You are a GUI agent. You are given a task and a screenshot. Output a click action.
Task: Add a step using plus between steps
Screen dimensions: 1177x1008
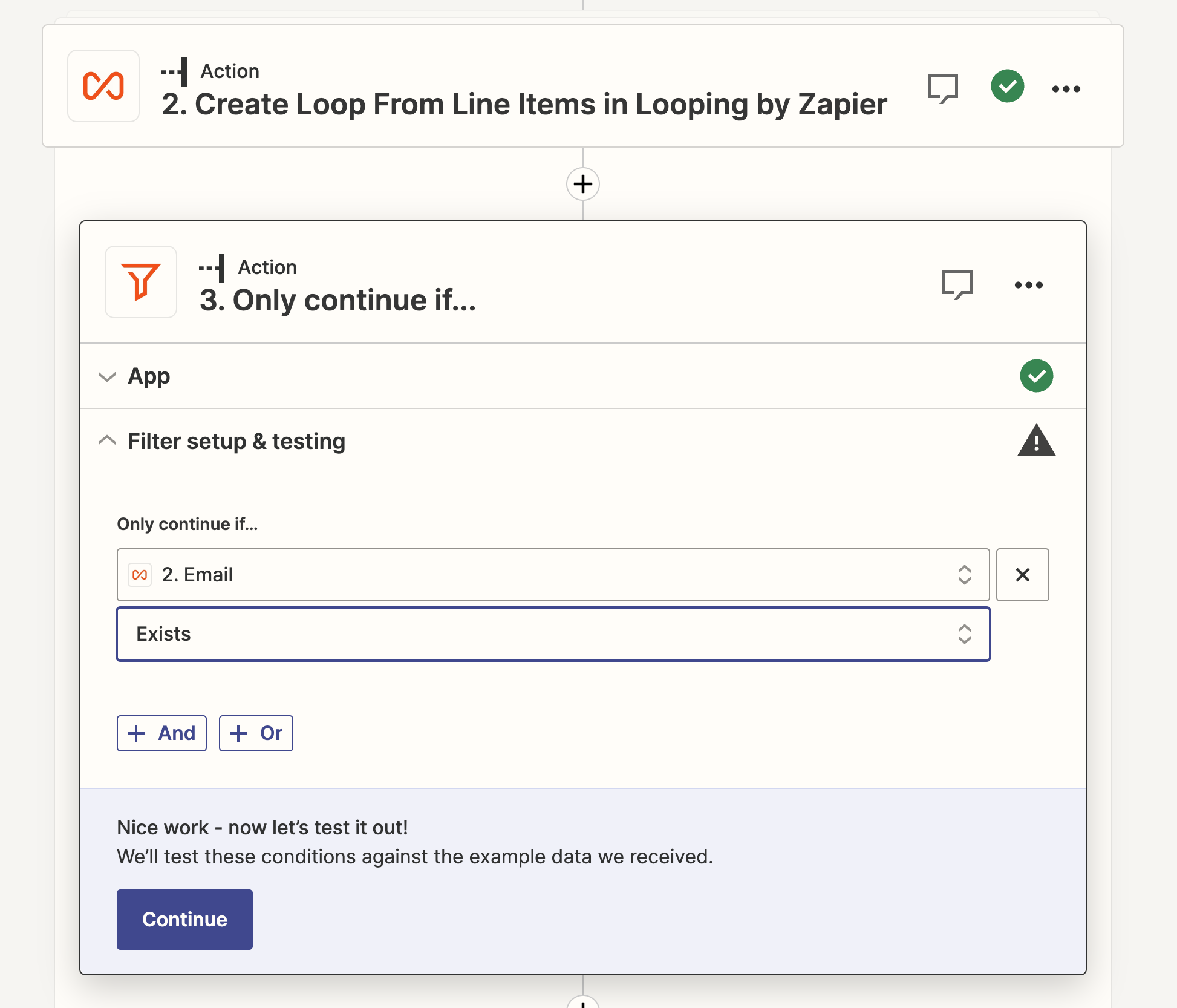tap(582, 184)
